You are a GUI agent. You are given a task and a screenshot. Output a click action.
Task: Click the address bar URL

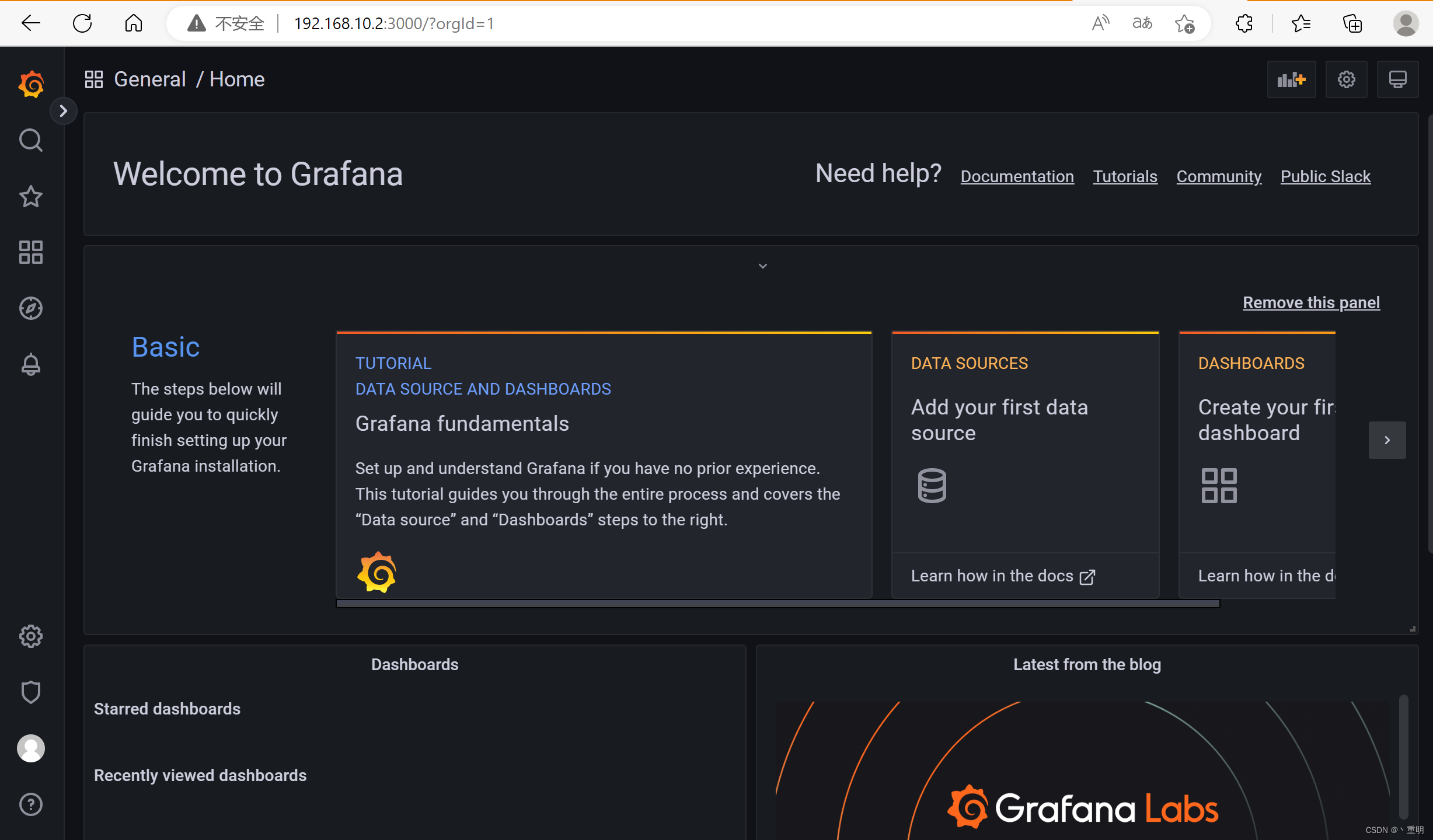pos(394,23)
